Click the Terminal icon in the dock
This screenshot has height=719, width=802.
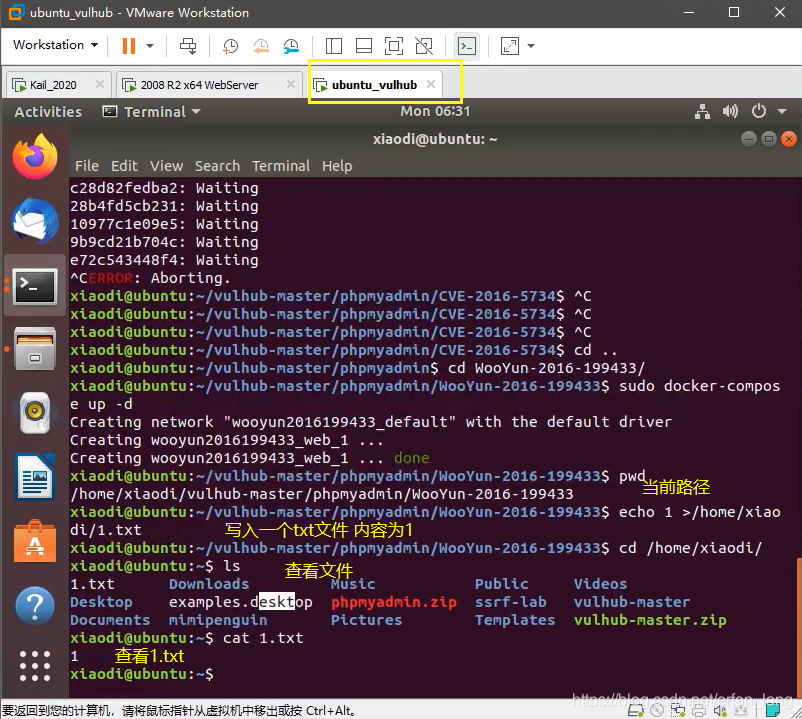[35, 285]
